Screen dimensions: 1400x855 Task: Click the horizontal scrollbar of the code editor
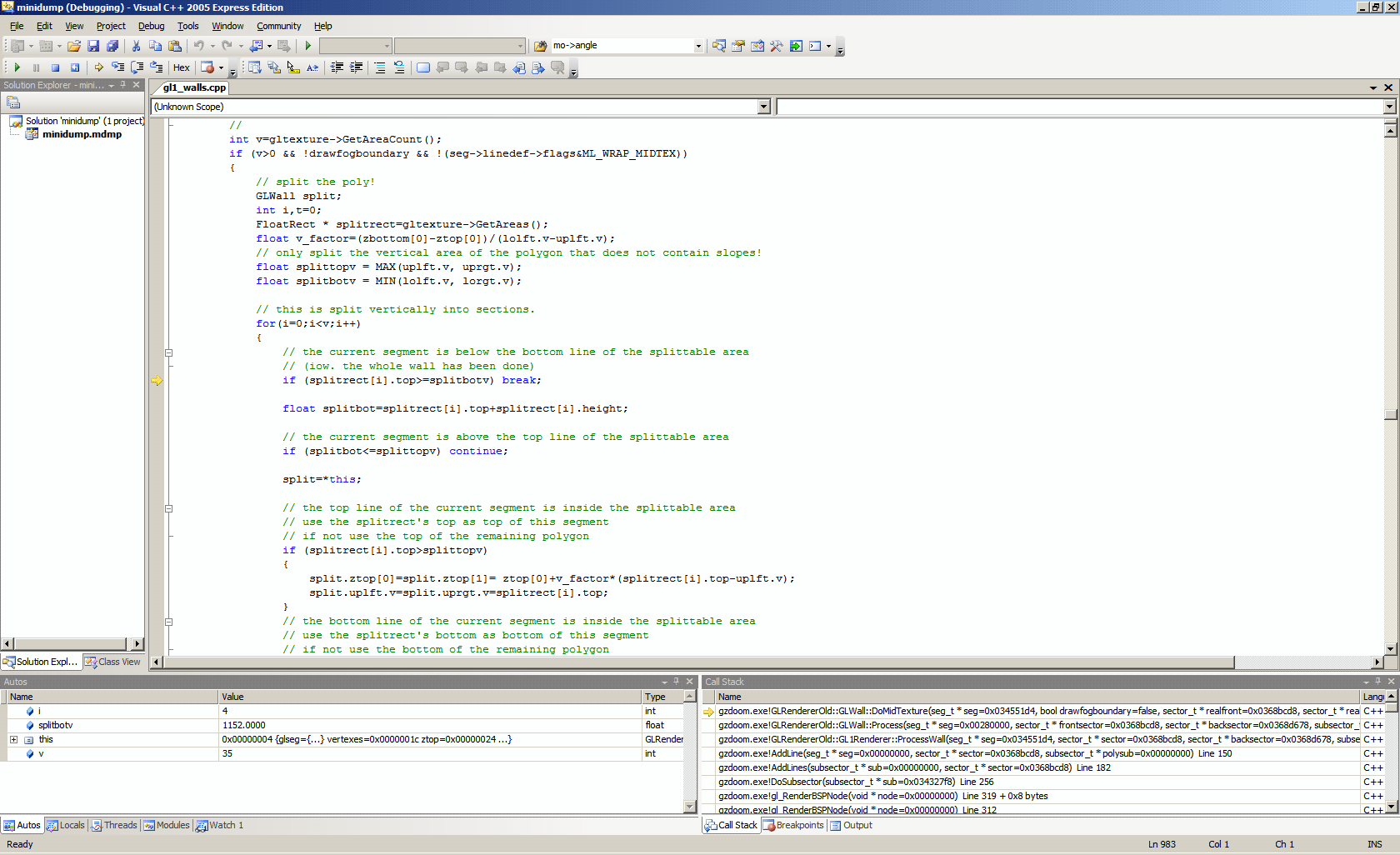[x=698, y=662]
